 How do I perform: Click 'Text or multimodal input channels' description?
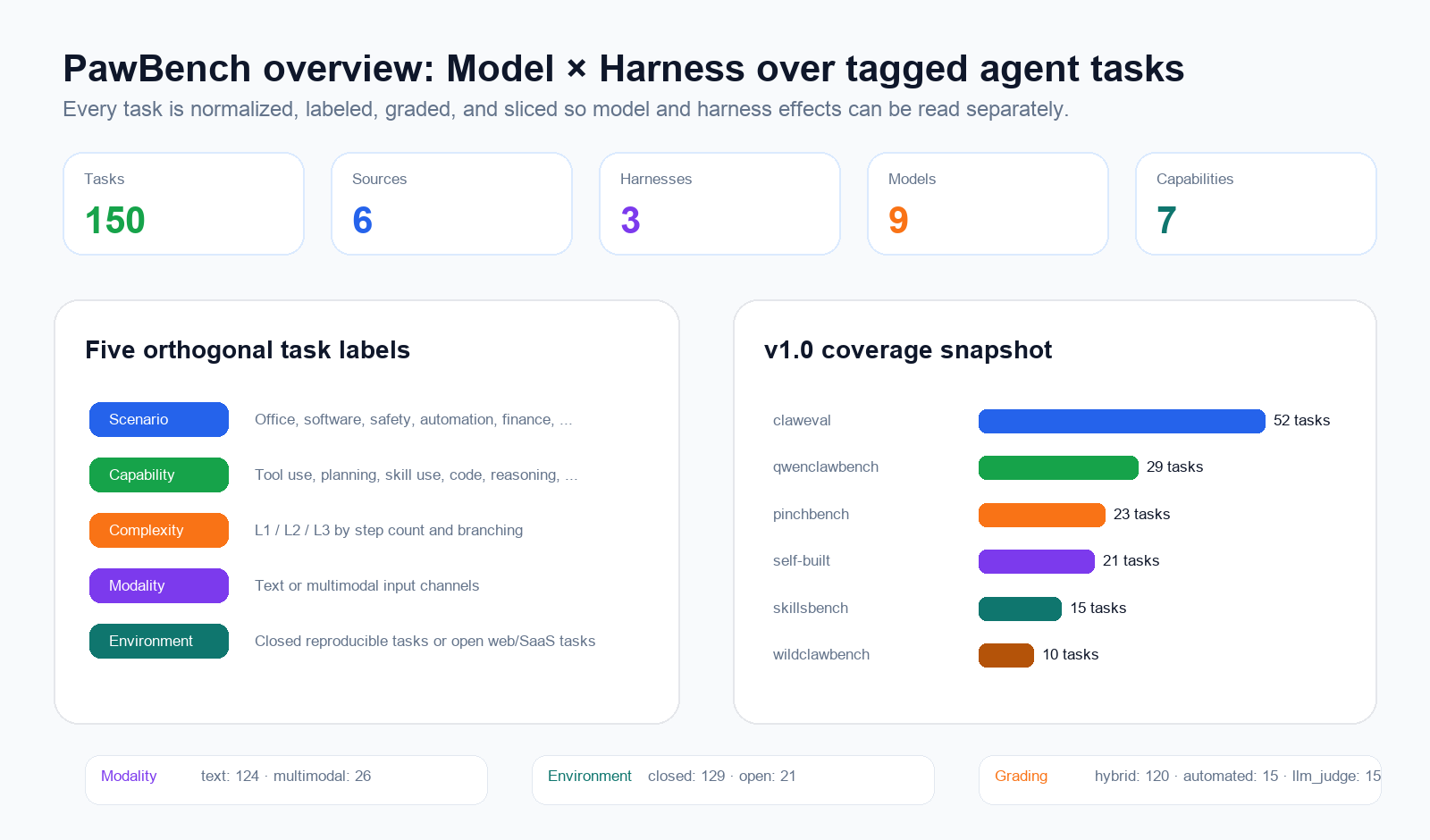(366, 585)
